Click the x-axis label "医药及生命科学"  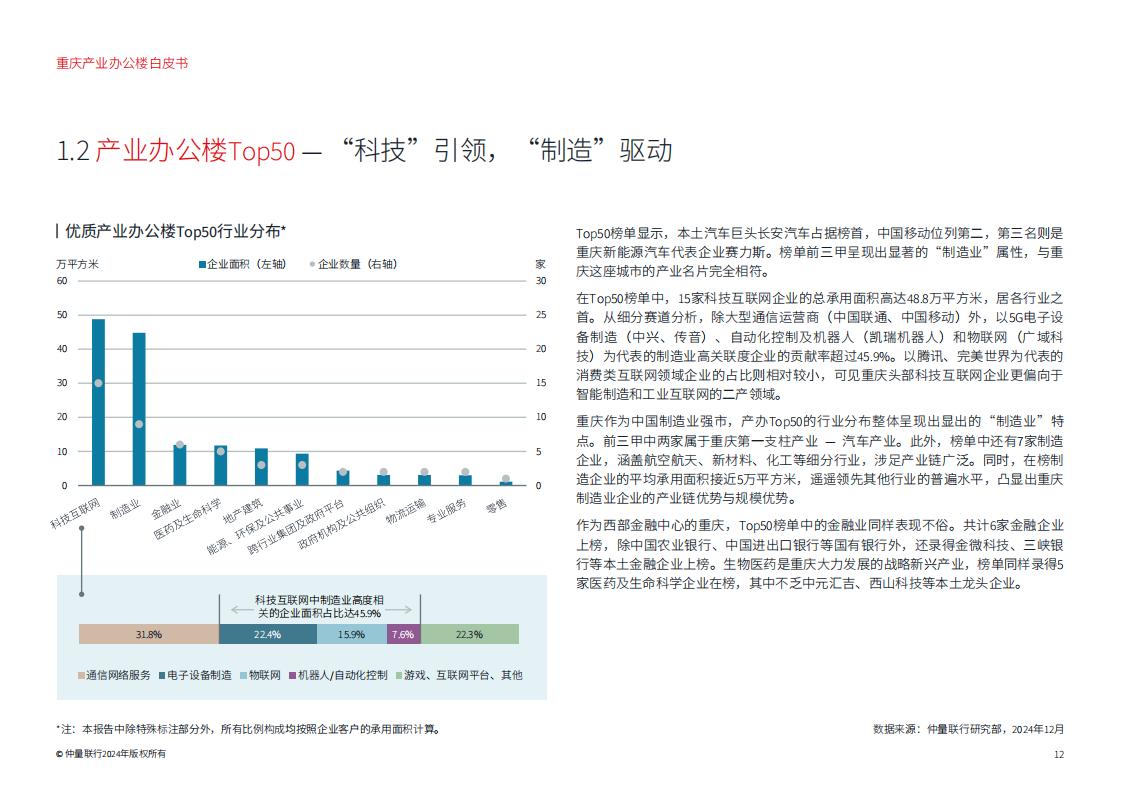click(187, 519)
